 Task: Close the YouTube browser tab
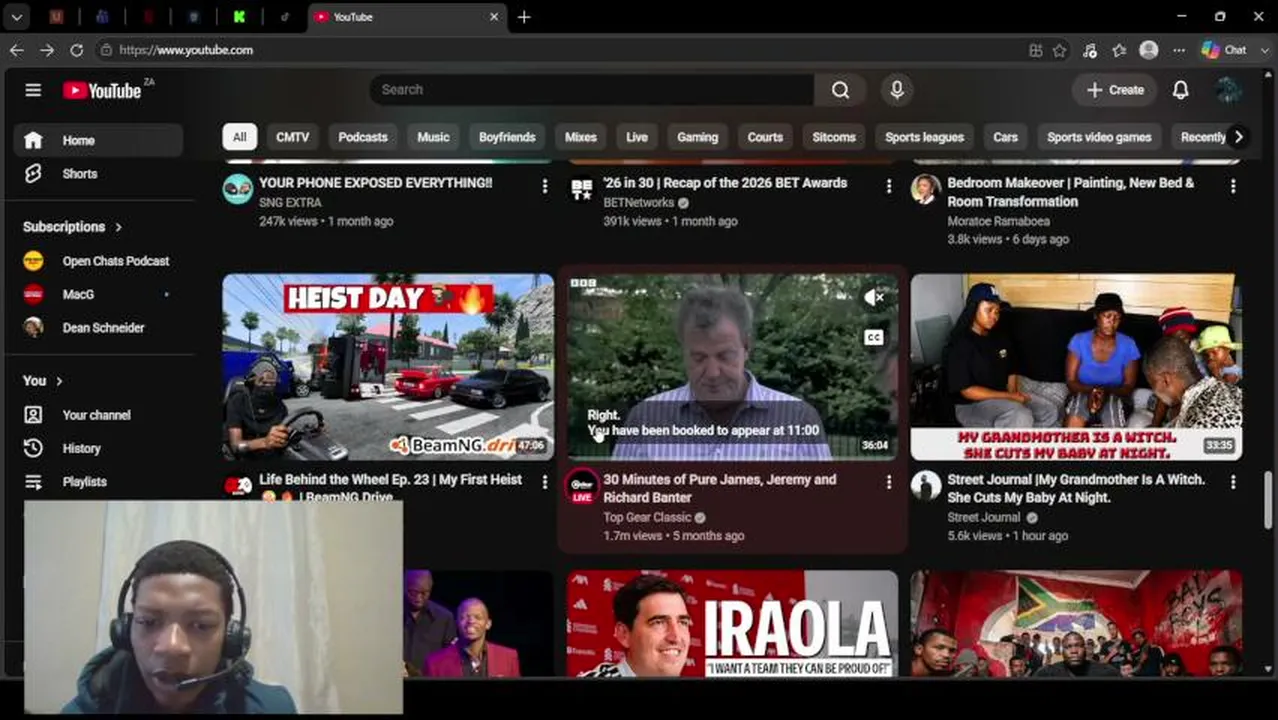(494, 17)
